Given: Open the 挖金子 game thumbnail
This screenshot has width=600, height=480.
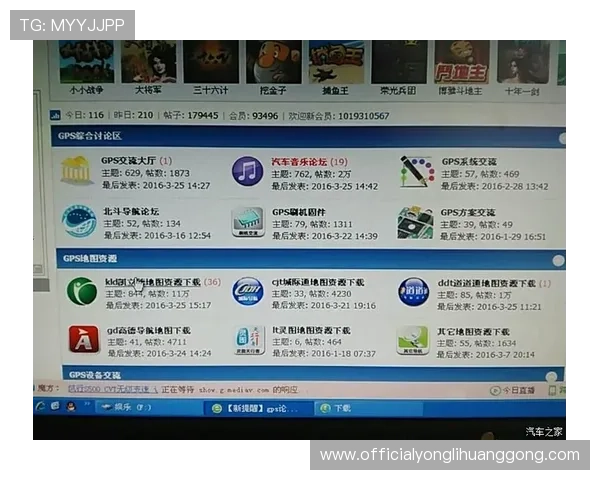Looking at the screenshot, I should pos(273,62).
